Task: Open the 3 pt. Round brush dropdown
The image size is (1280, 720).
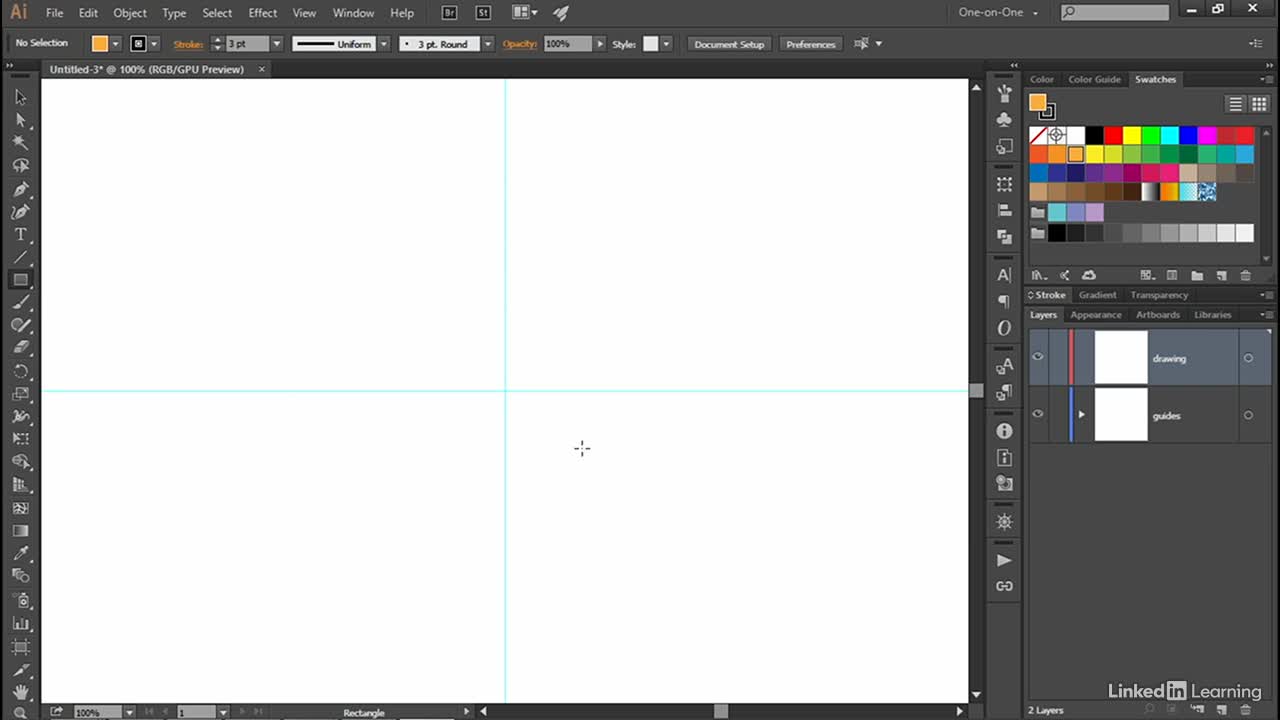Action: point(488,44)
